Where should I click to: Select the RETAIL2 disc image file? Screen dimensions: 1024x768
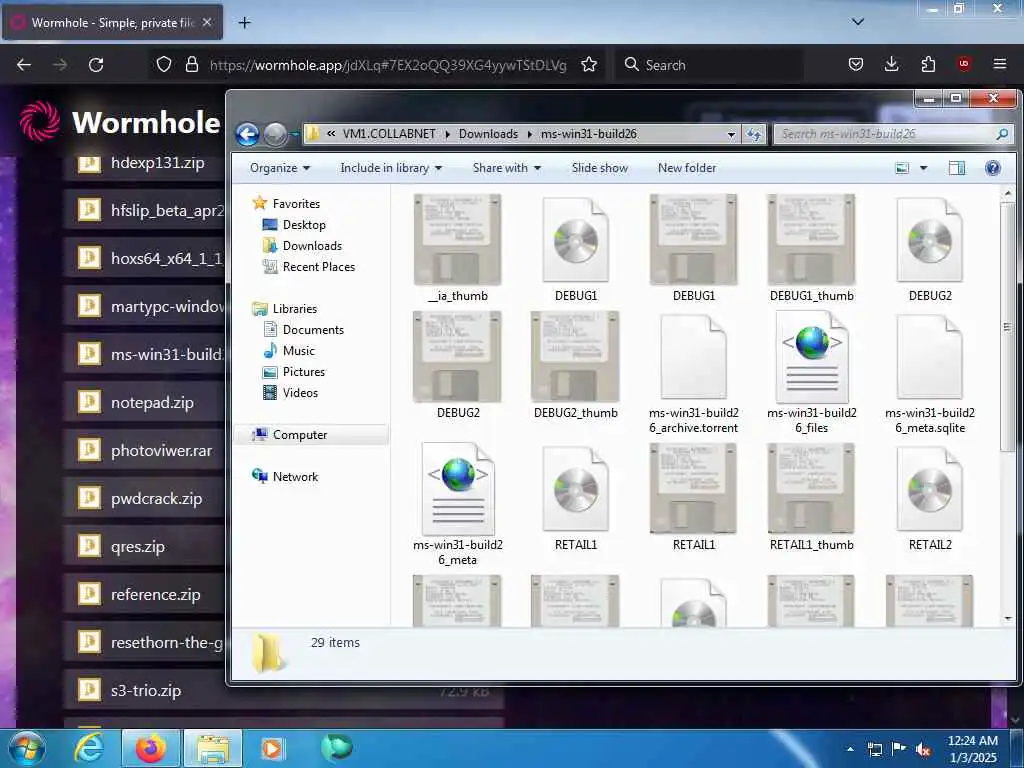929,498
